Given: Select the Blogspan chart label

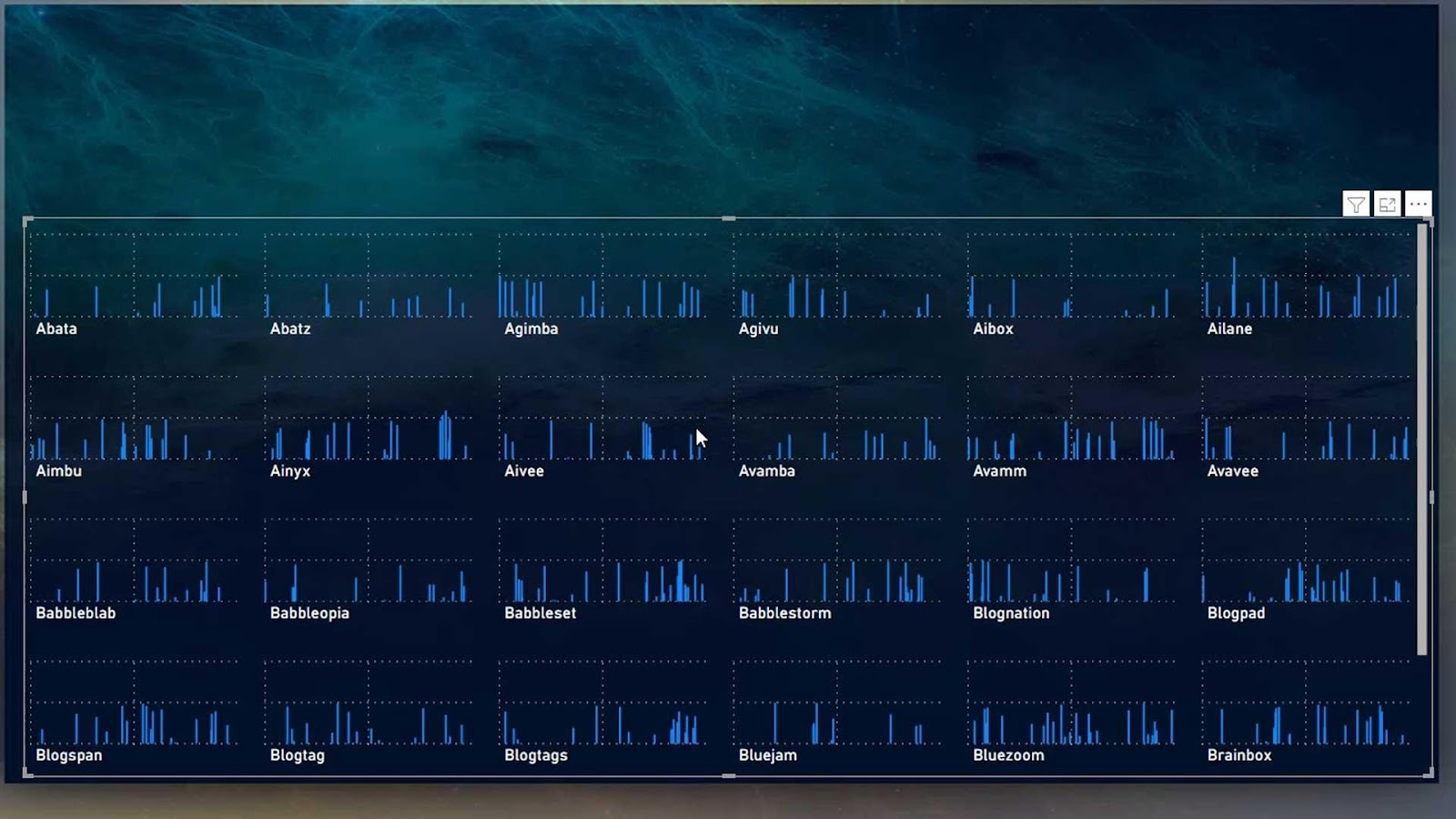Looking at the screenshot, I should [x=69, y=754].
